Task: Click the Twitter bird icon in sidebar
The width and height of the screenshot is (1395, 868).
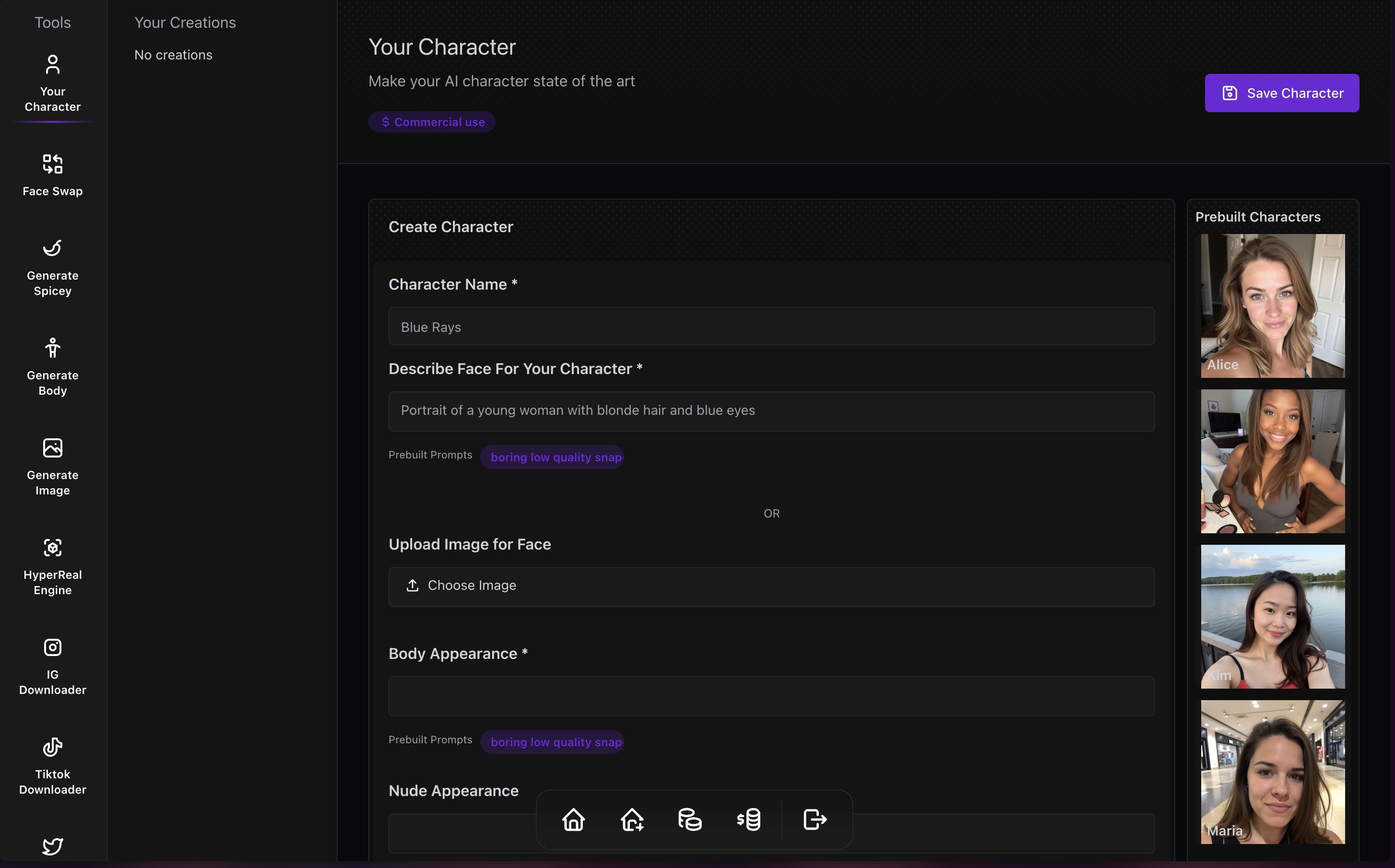Action: pyautogui.click(x=52, y=845)
